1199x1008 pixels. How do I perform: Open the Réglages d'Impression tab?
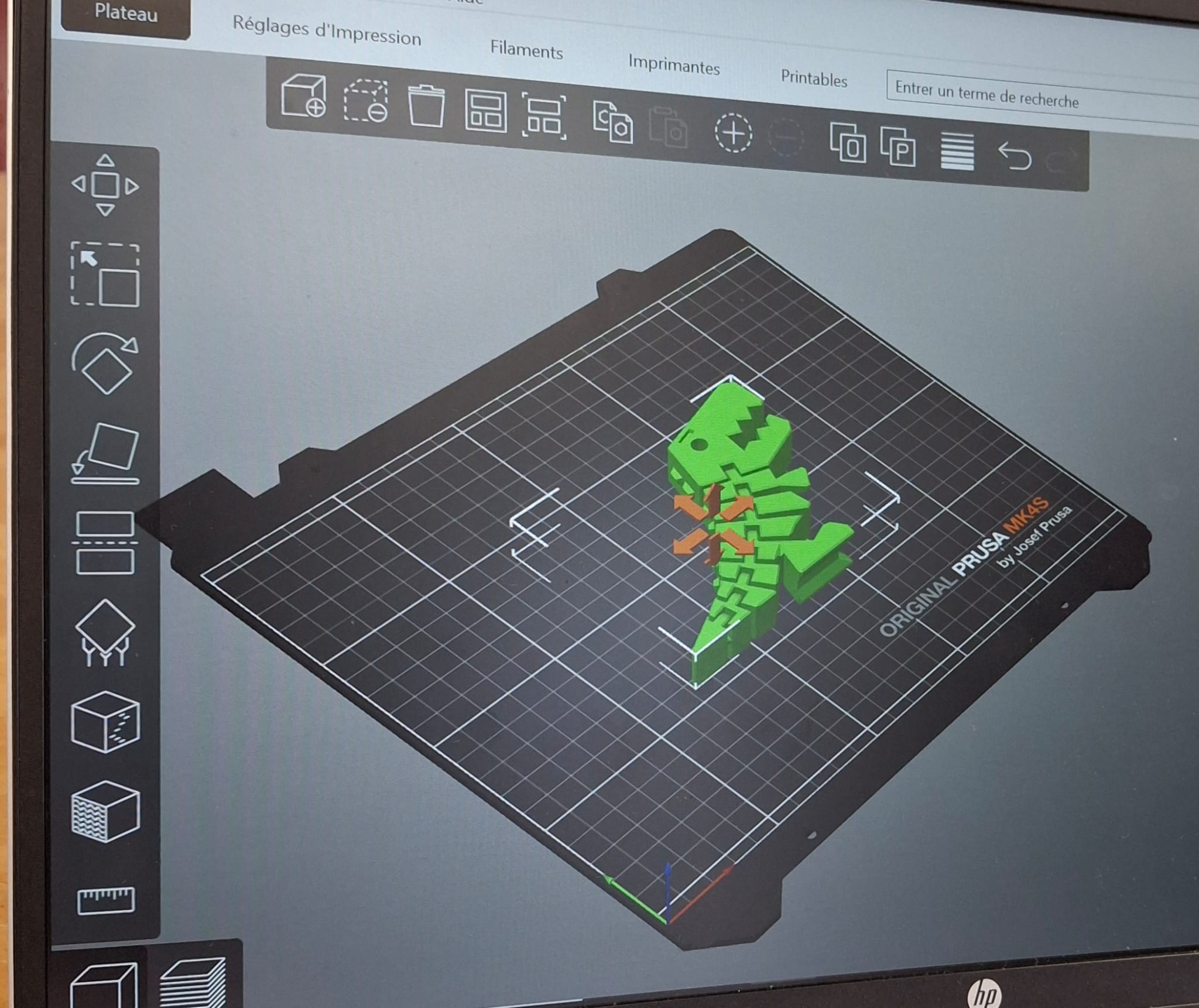(x=327, y=32)
